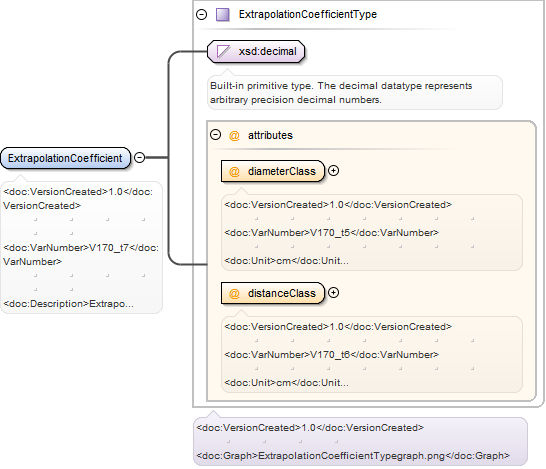Click the doc:Unit cm text under distanceClass
The height and width of the screenshot is (469, 546).
tap(286, 383)
